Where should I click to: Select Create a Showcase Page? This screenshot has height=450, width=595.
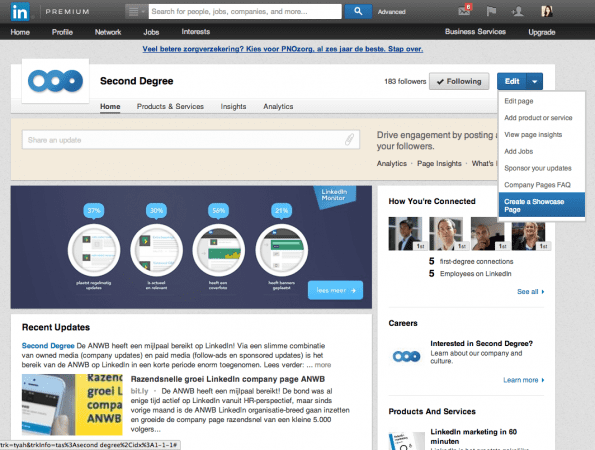click(x=541, y=205)
